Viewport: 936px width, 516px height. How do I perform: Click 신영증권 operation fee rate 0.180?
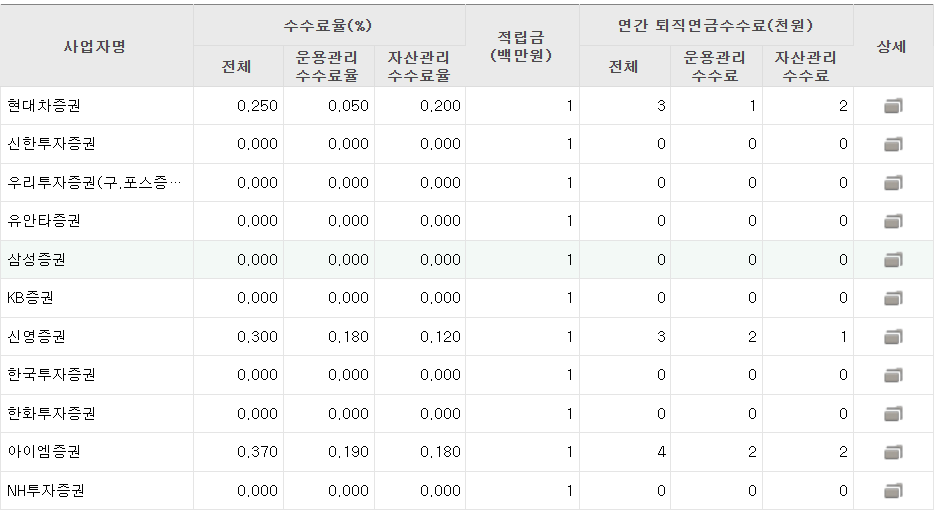point(349,337)
